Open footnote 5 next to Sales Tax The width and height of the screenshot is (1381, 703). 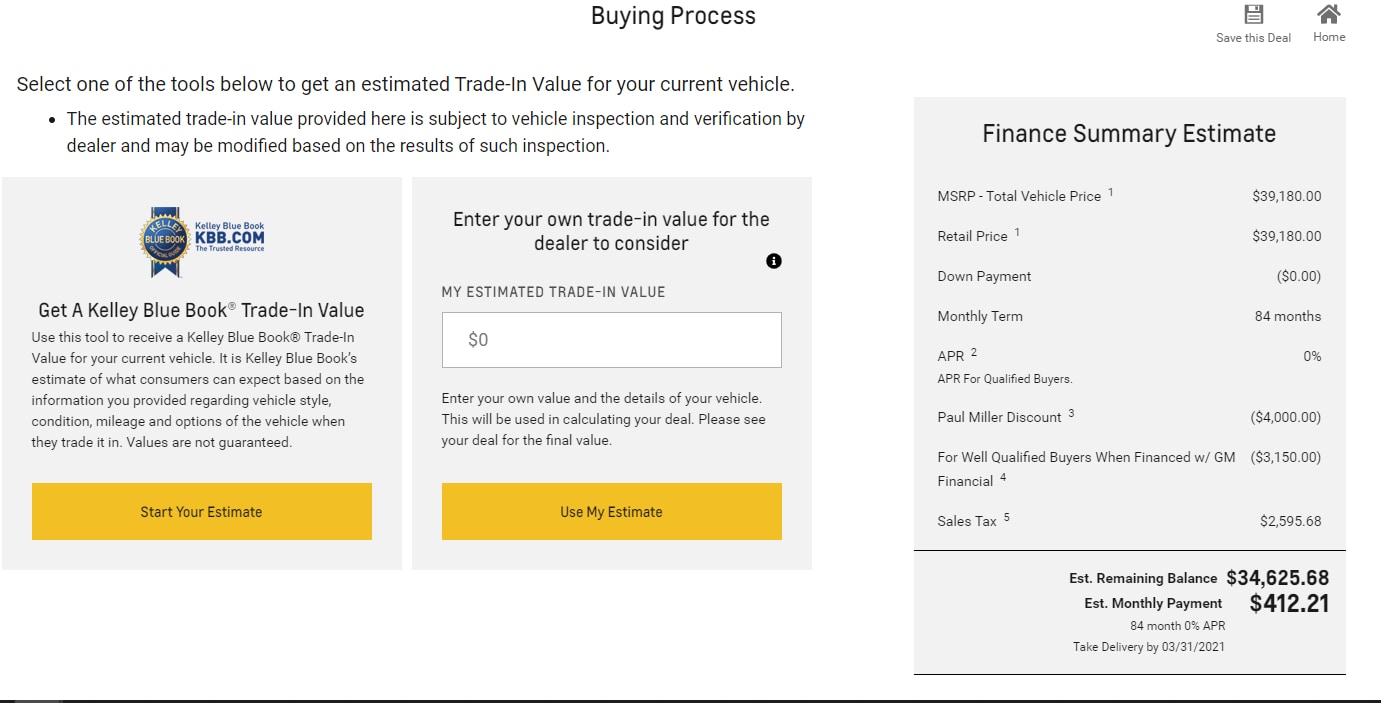click(x=1006, y=517)
